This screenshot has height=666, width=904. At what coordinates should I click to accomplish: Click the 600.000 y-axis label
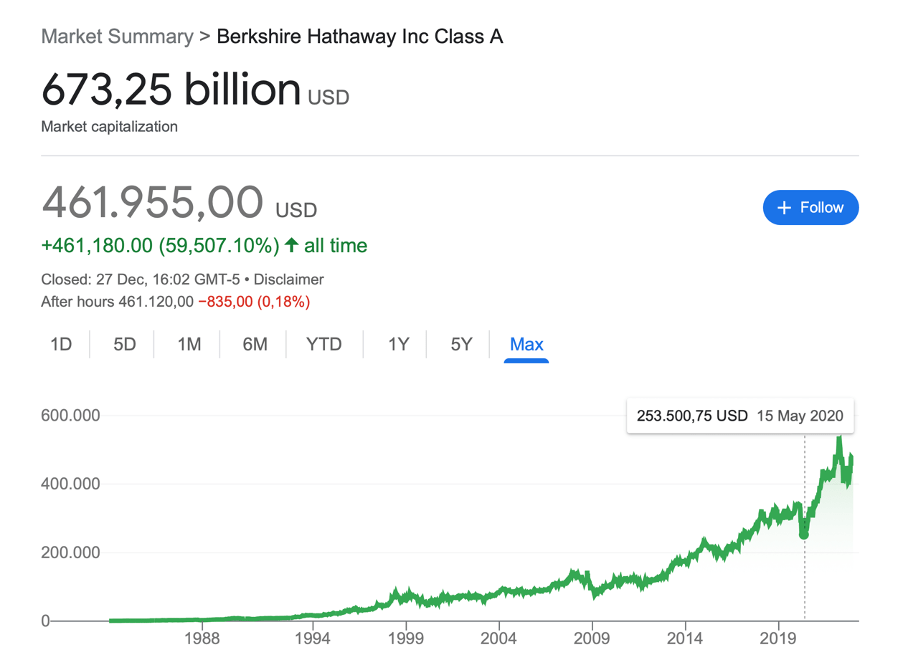(x=70, y=415)
